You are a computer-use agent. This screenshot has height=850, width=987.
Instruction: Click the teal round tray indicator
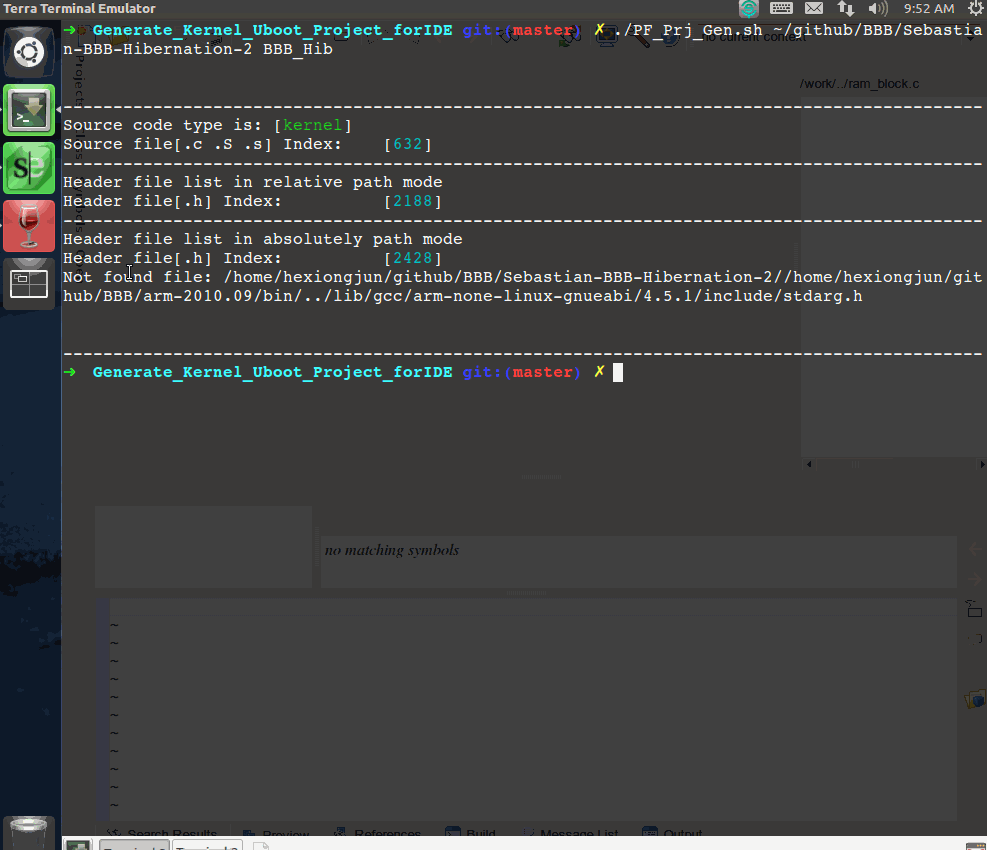748,8
